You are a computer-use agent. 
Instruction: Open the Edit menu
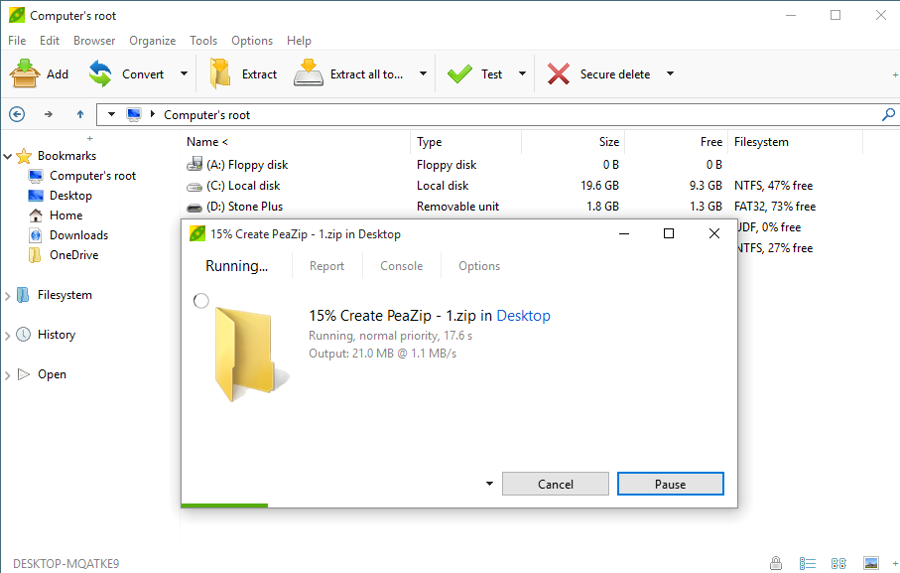tap(49, 41)
